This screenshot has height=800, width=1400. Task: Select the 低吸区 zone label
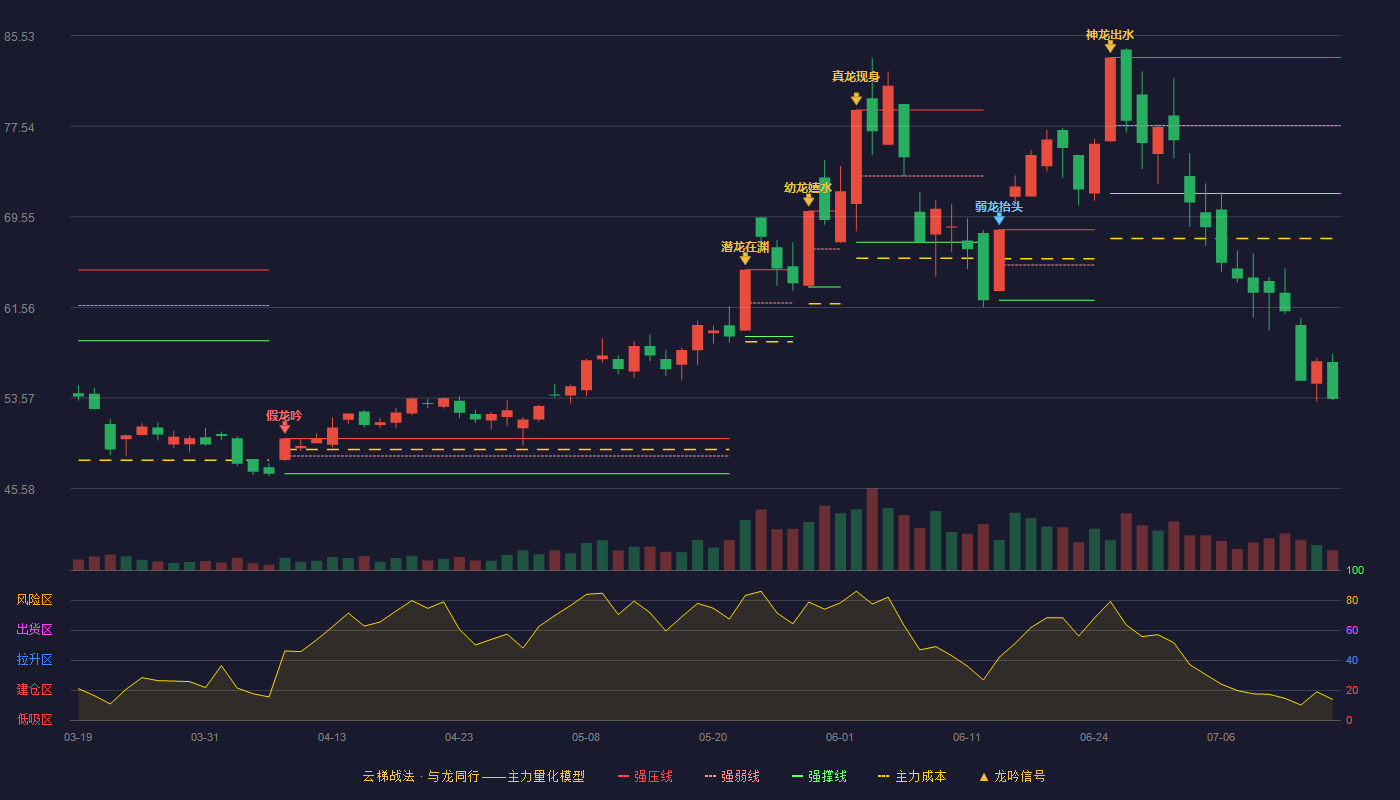click(34, 720)
